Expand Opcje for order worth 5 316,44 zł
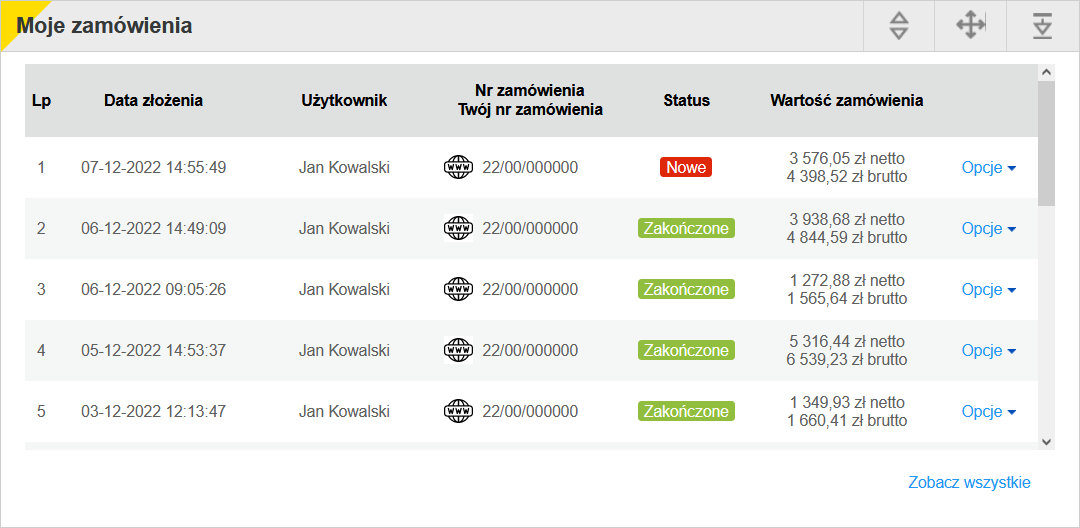Viewport: 1080px width, 528px height. click(x=989, y=351)
